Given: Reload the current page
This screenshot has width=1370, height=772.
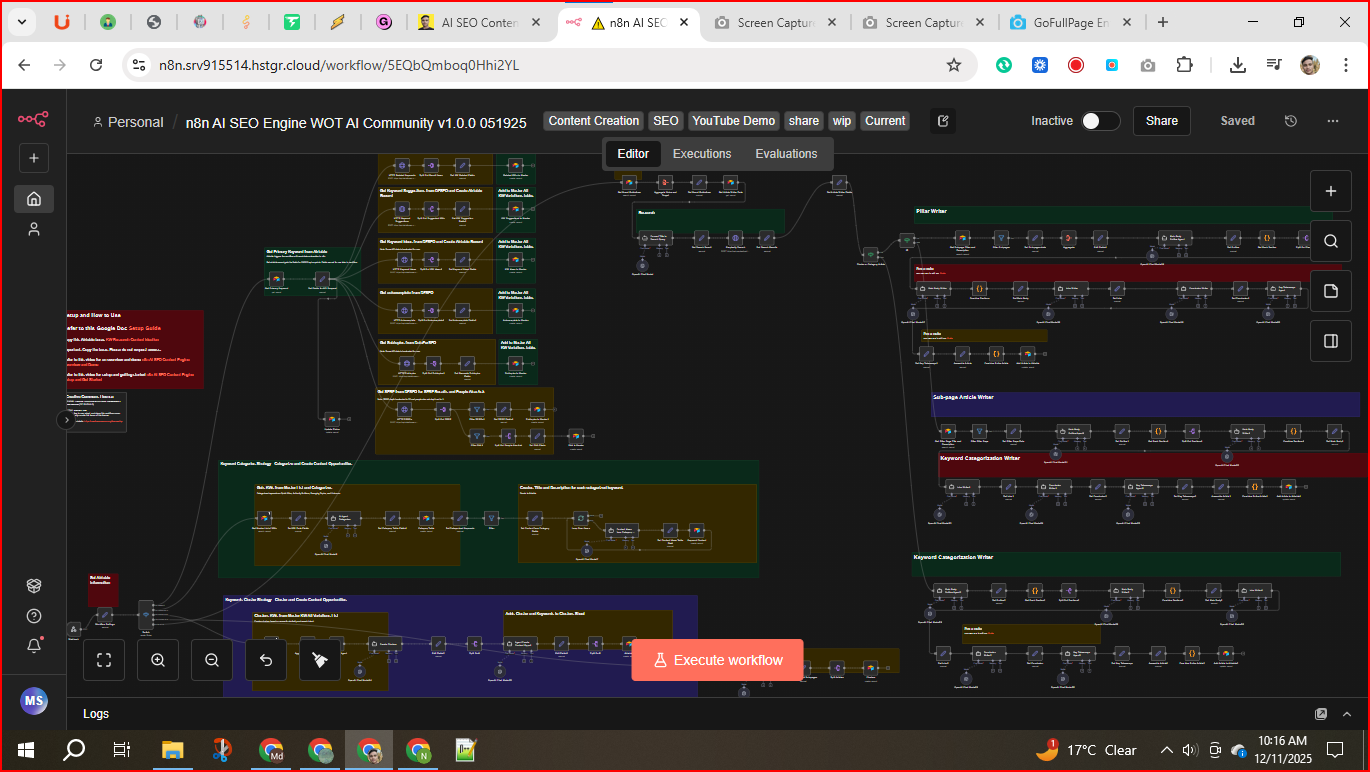Looking at the screenshot, I should (x=96, y=65).
